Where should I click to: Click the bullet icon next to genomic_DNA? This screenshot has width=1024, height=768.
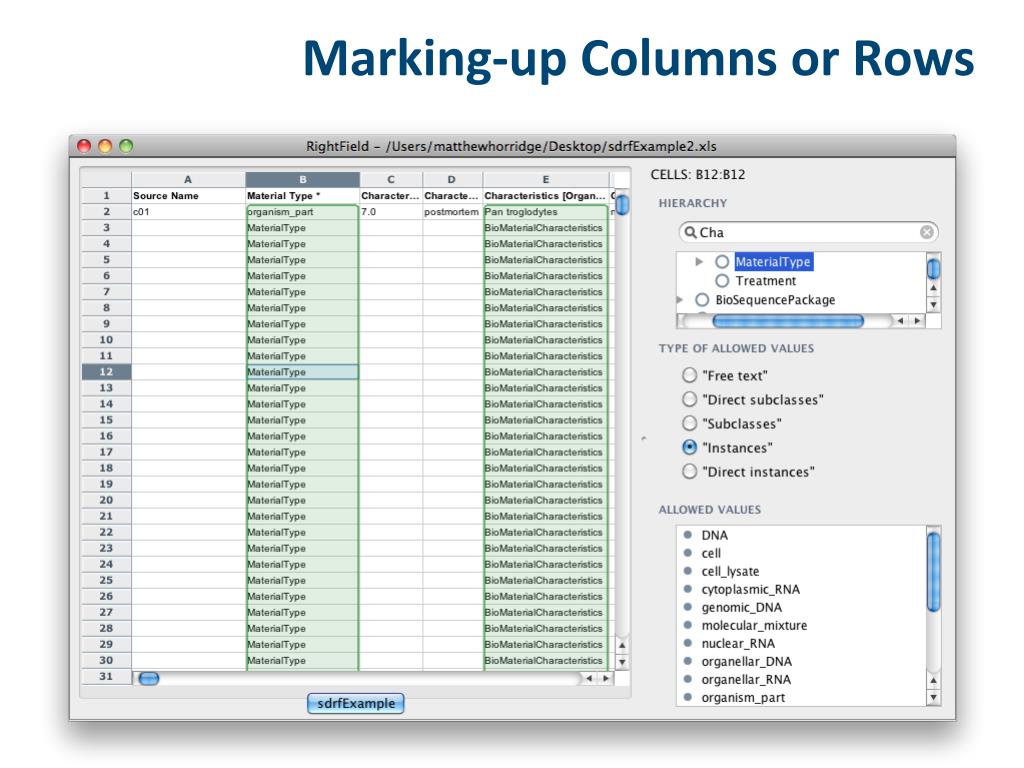(x=687, y=607)
